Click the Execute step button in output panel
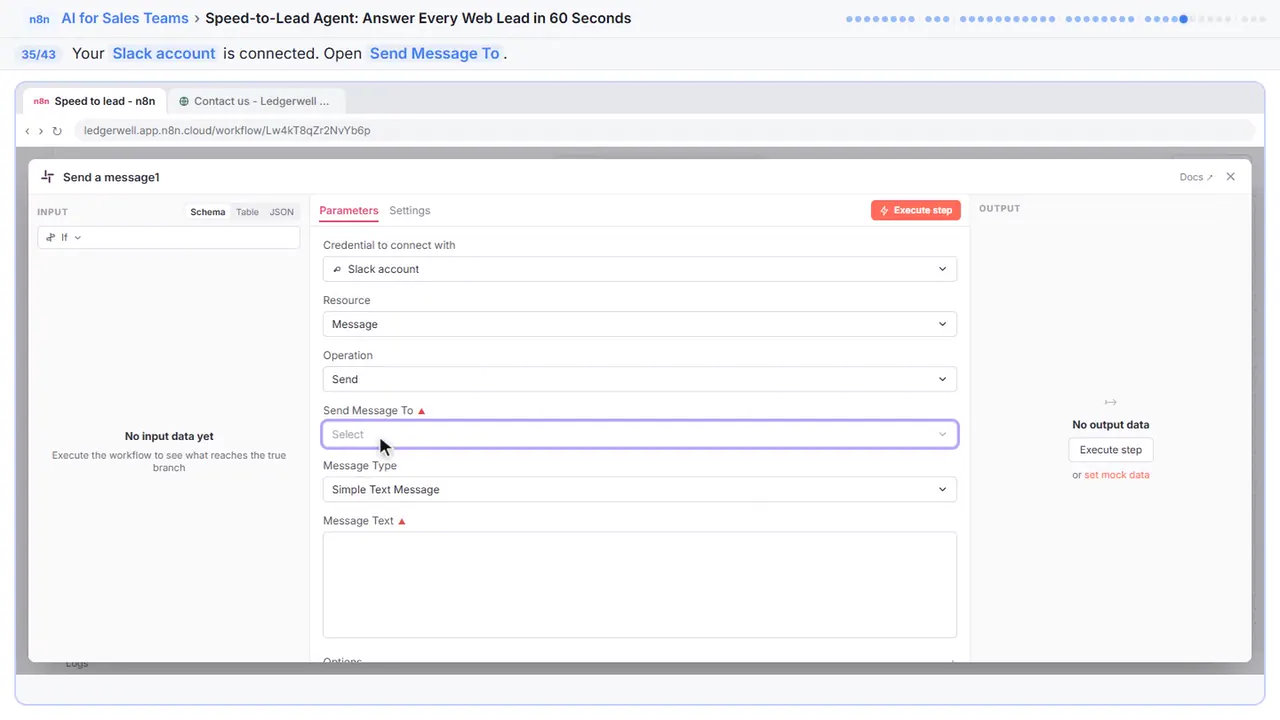1280x720 pixels. click(x=1111, y=450)
